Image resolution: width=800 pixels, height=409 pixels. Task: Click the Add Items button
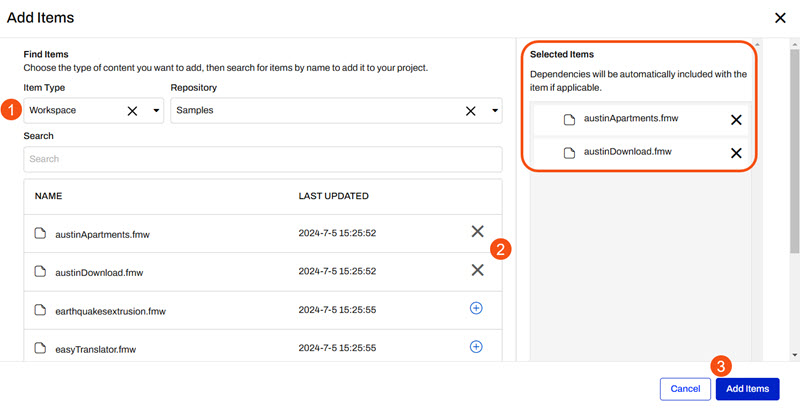pyautogui.click(x=747, y=388)
